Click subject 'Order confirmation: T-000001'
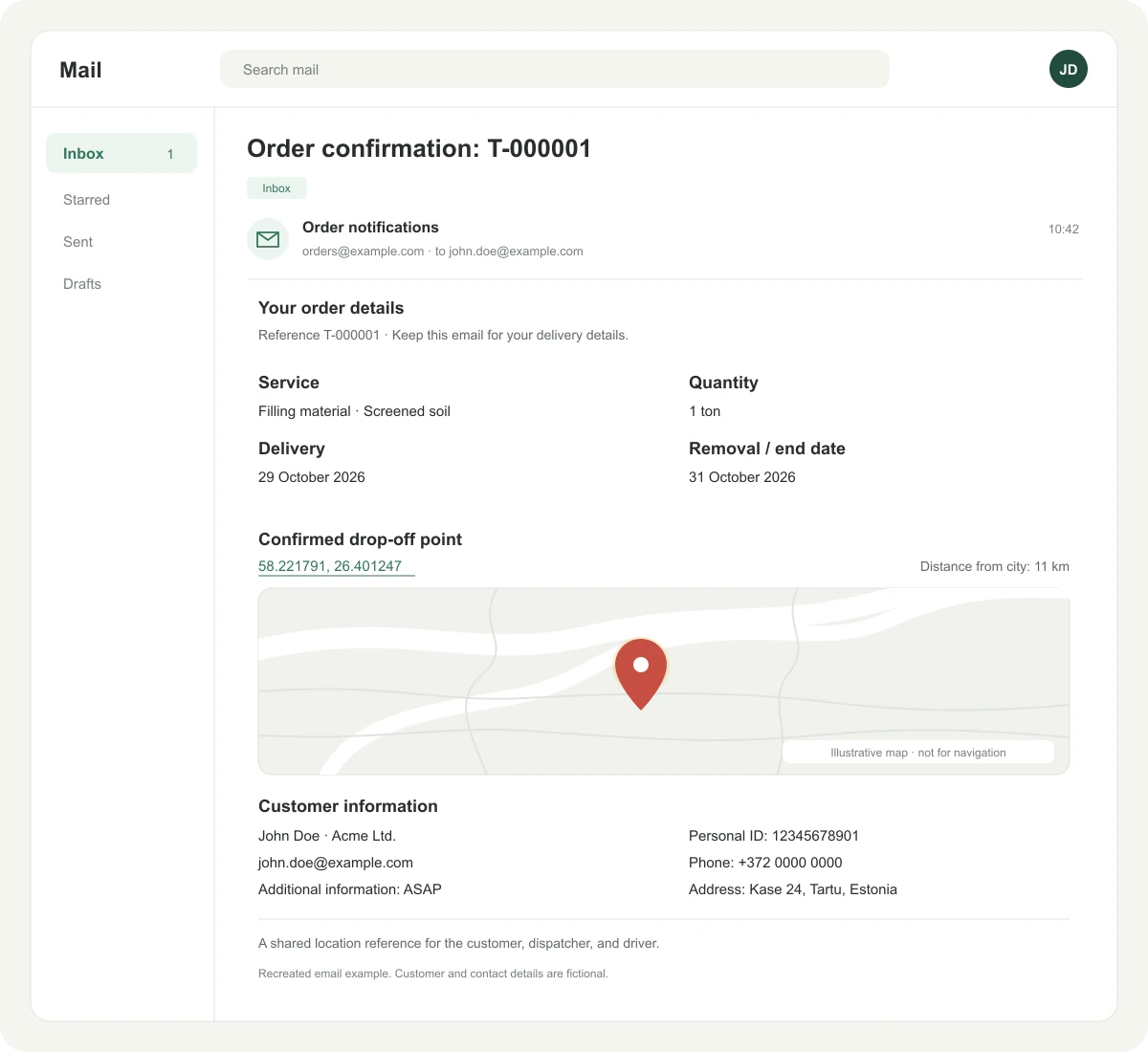The width and height of the screenshot is (1148, 1052). pyautogui.click(x=419, y=148)
